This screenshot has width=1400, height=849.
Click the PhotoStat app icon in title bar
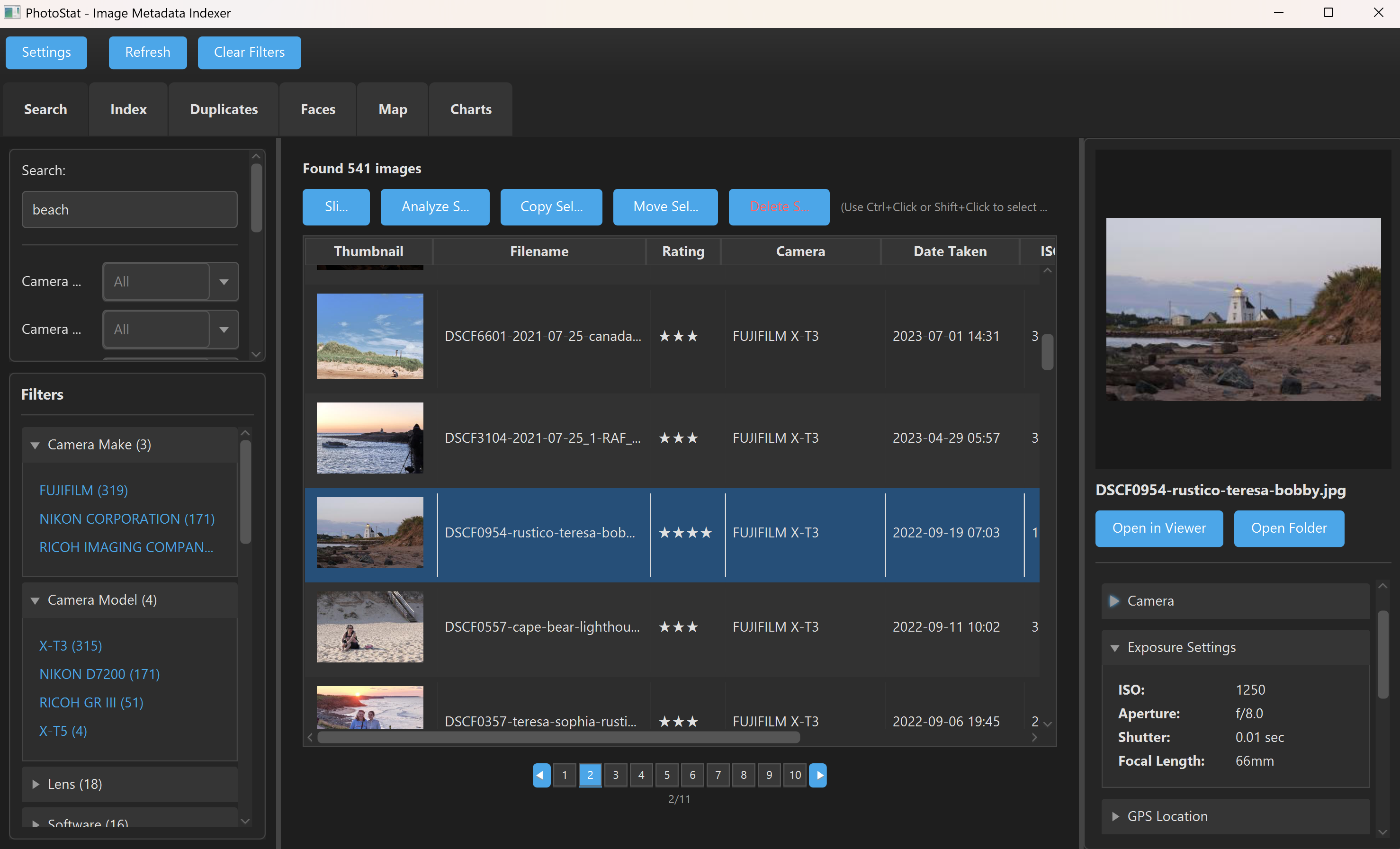pos(11,12)
